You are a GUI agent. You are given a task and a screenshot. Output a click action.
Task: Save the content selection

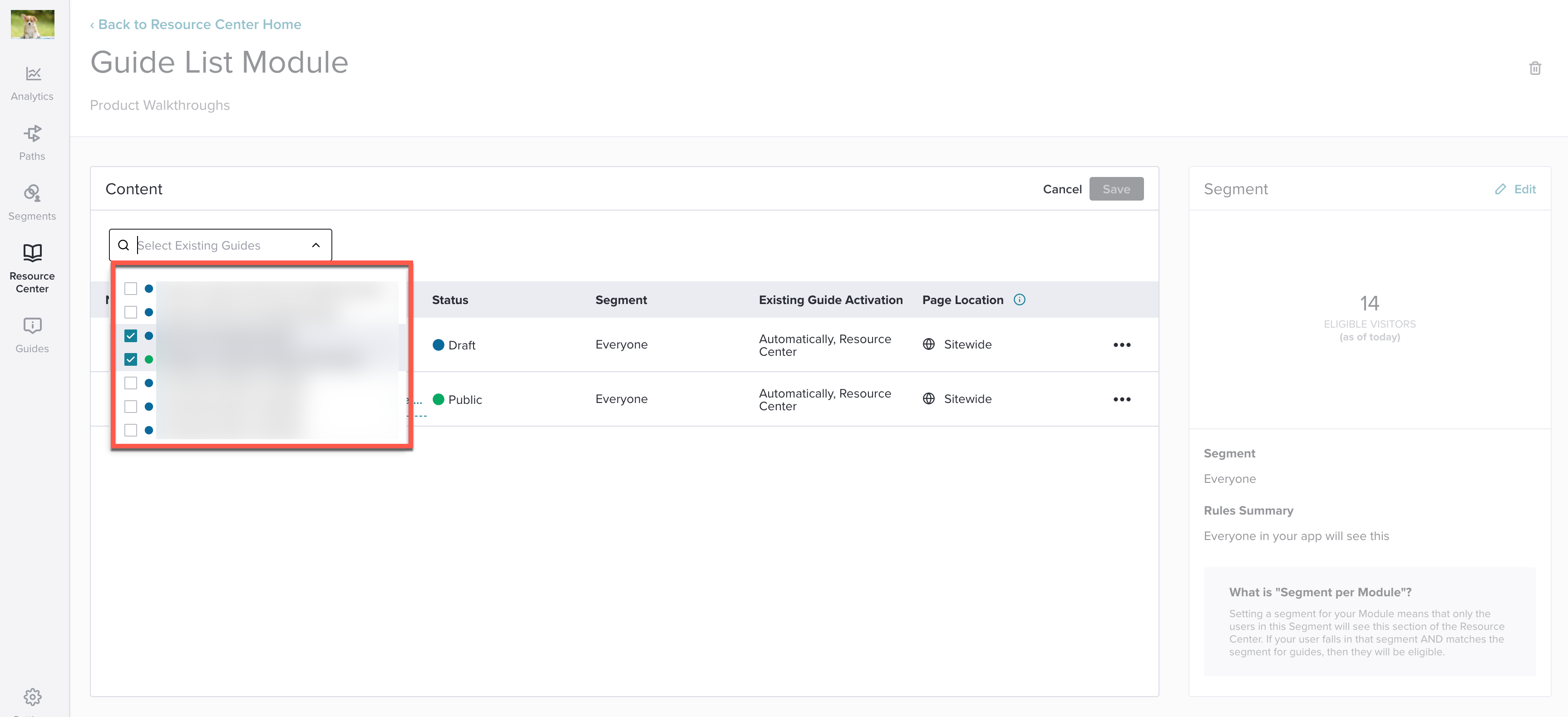[1116, 189]
